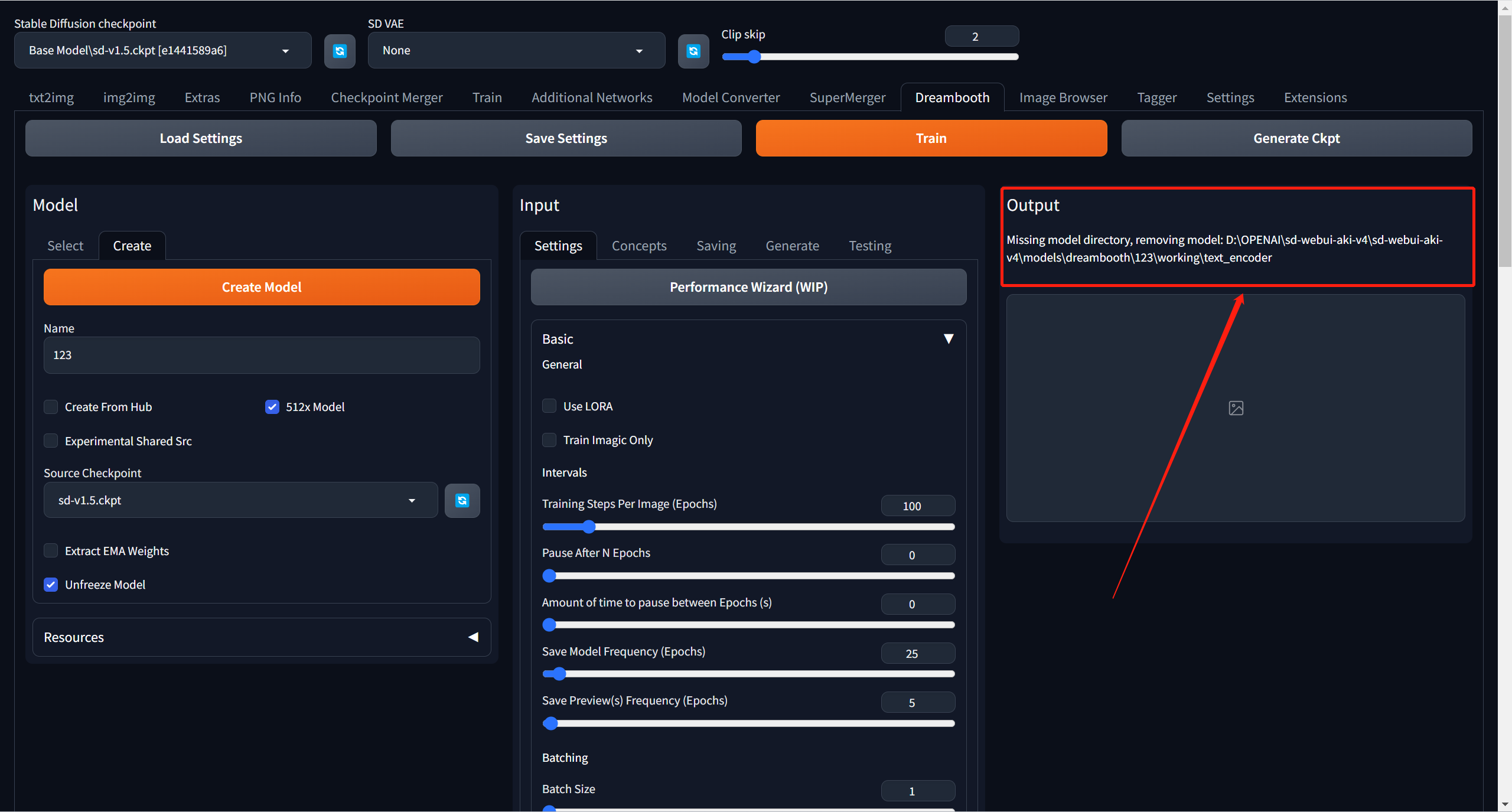1512x812 pixels.
Task: Refresh the Source Checkpoint list
Action: [x=462, y=501]
